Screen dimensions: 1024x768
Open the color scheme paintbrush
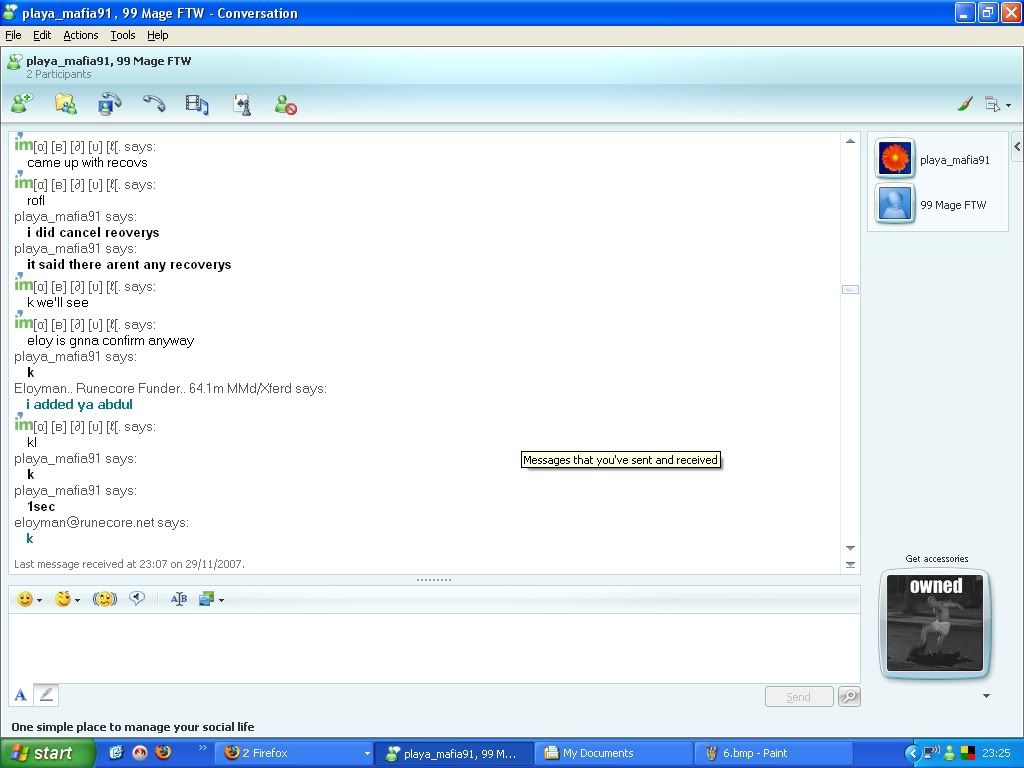pos(965,104)
